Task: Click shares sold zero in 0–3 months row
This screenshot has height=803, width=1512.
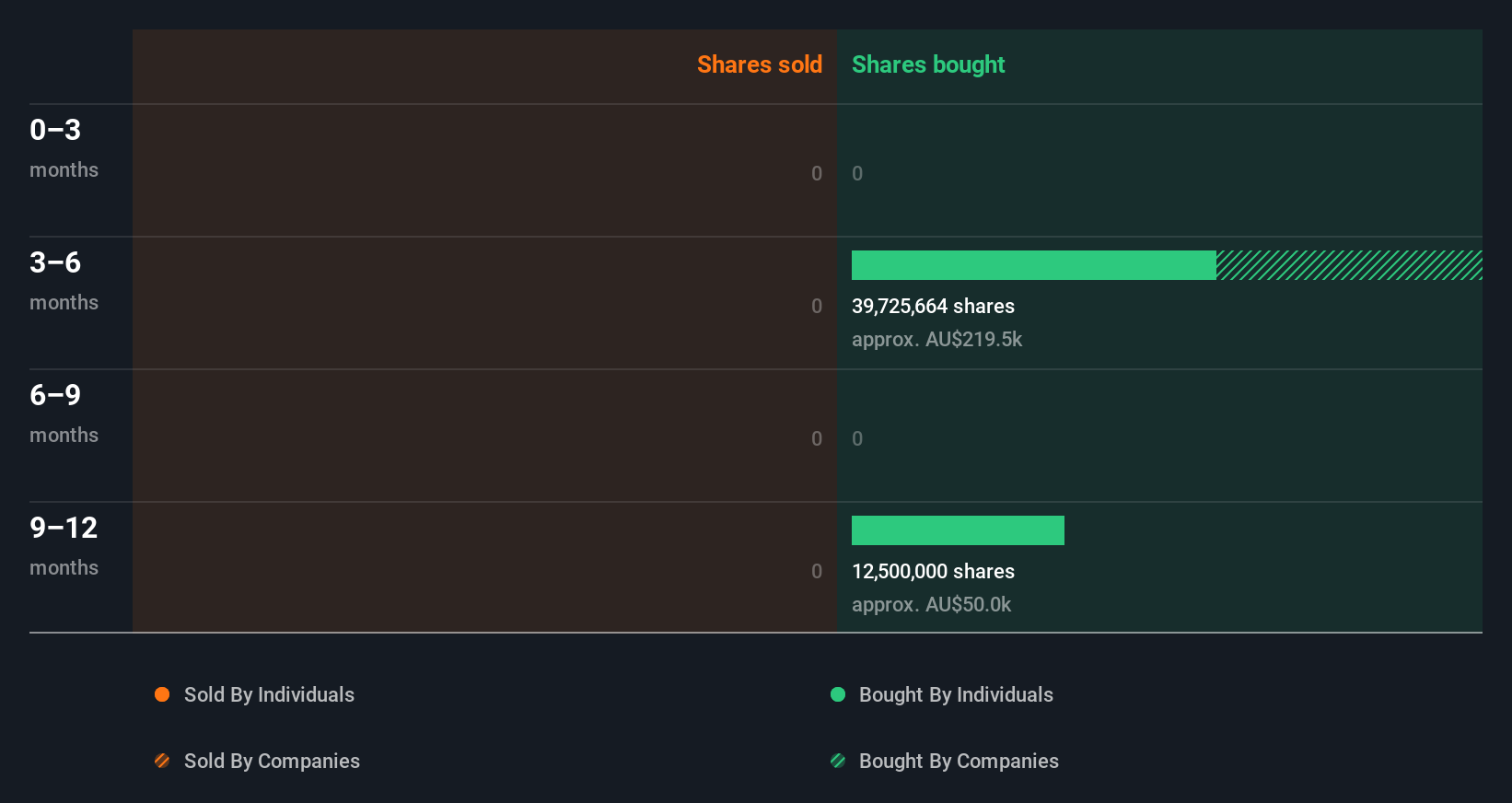Action: point(817,173)
